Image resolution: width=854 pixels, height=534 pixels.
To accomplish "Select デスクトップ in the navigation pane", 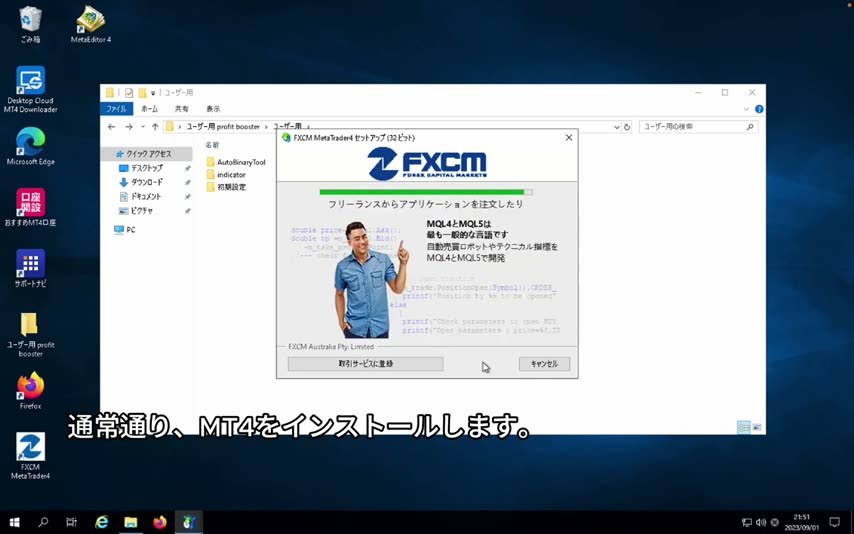I will click(147, 168).
